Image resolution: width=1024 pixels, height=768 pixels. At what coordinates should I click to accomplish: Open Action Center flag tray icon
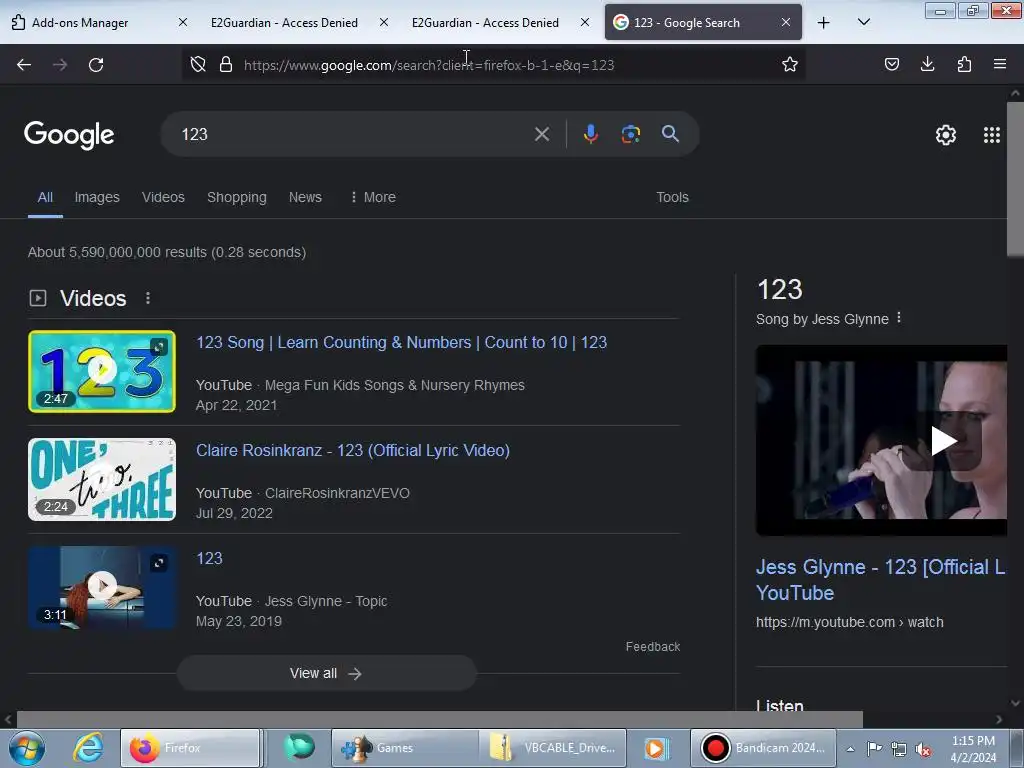pos(874,748)
